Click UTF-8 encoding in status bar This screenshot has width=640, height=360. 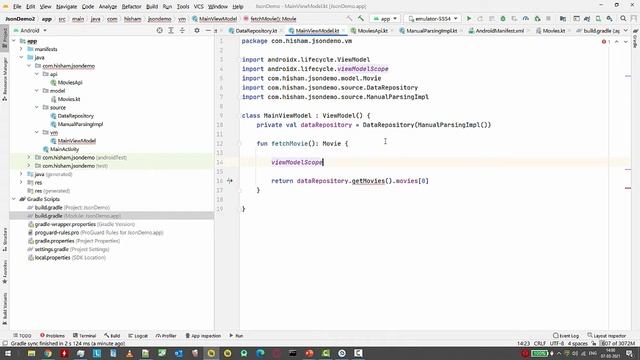point(557,344)
